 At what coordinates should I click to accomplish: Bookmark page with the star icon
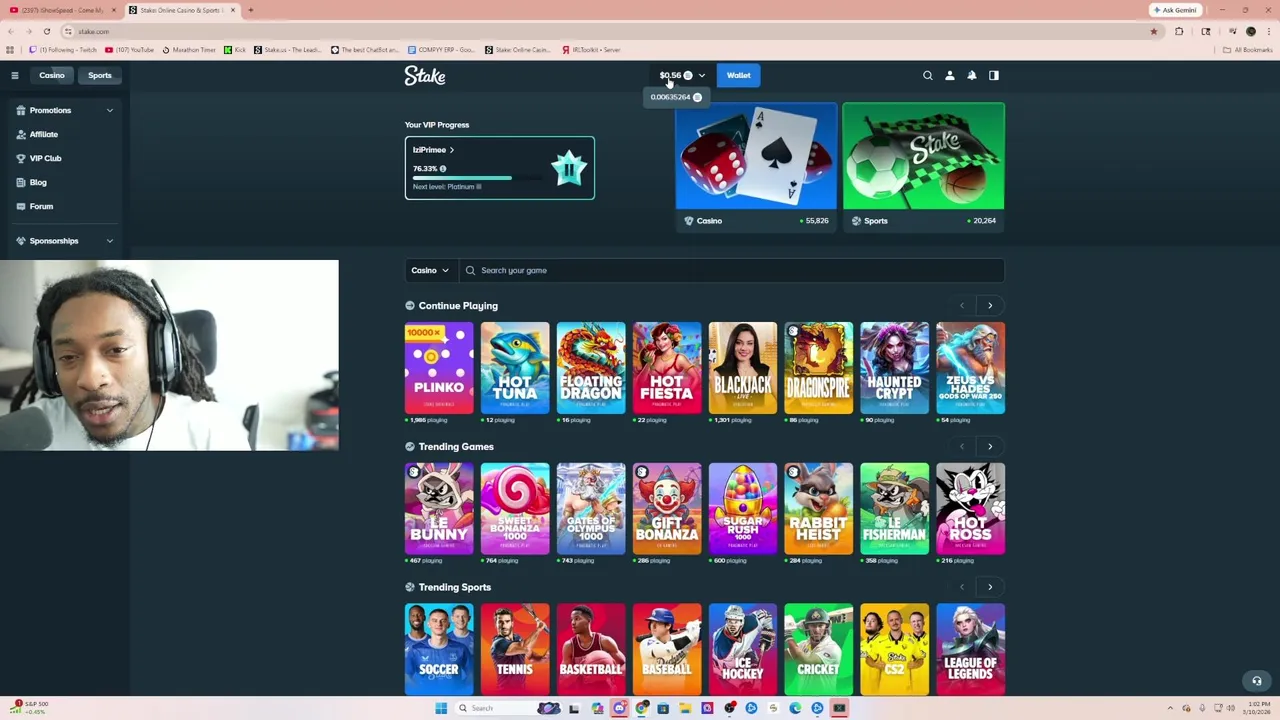coord(1154,31)
